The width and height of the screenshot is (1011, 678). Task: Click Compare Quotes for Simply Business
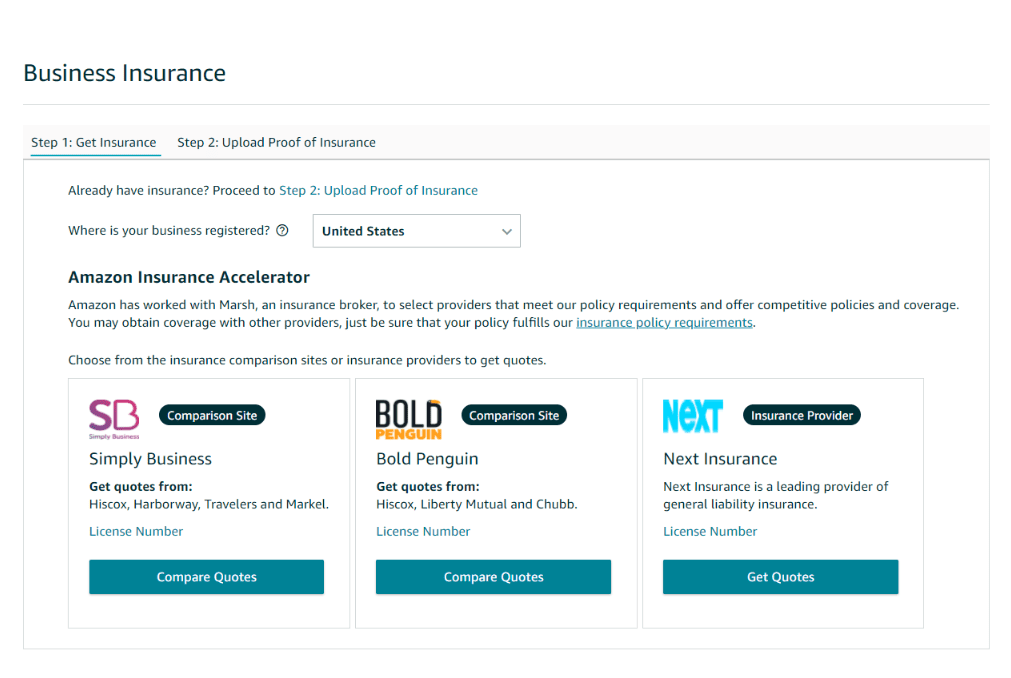pos(206,577)
